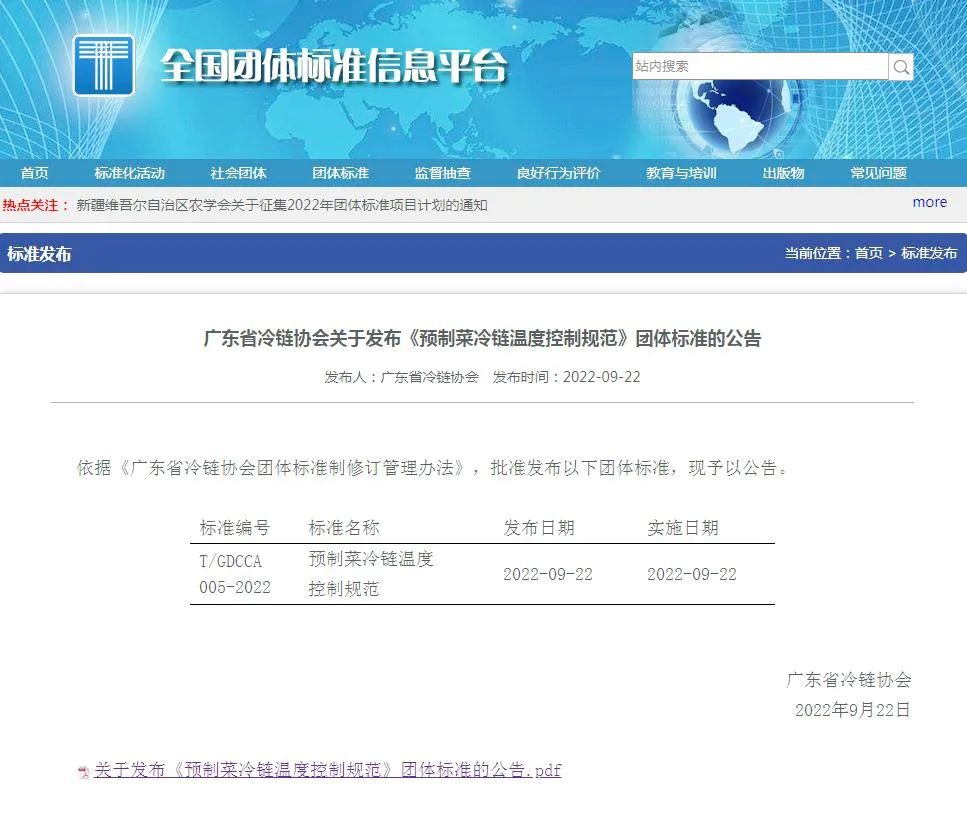This screenshot has width=967, height=813.
Task: Click the 2022-09-22 date under 实施日期
Action: [692, 575]
